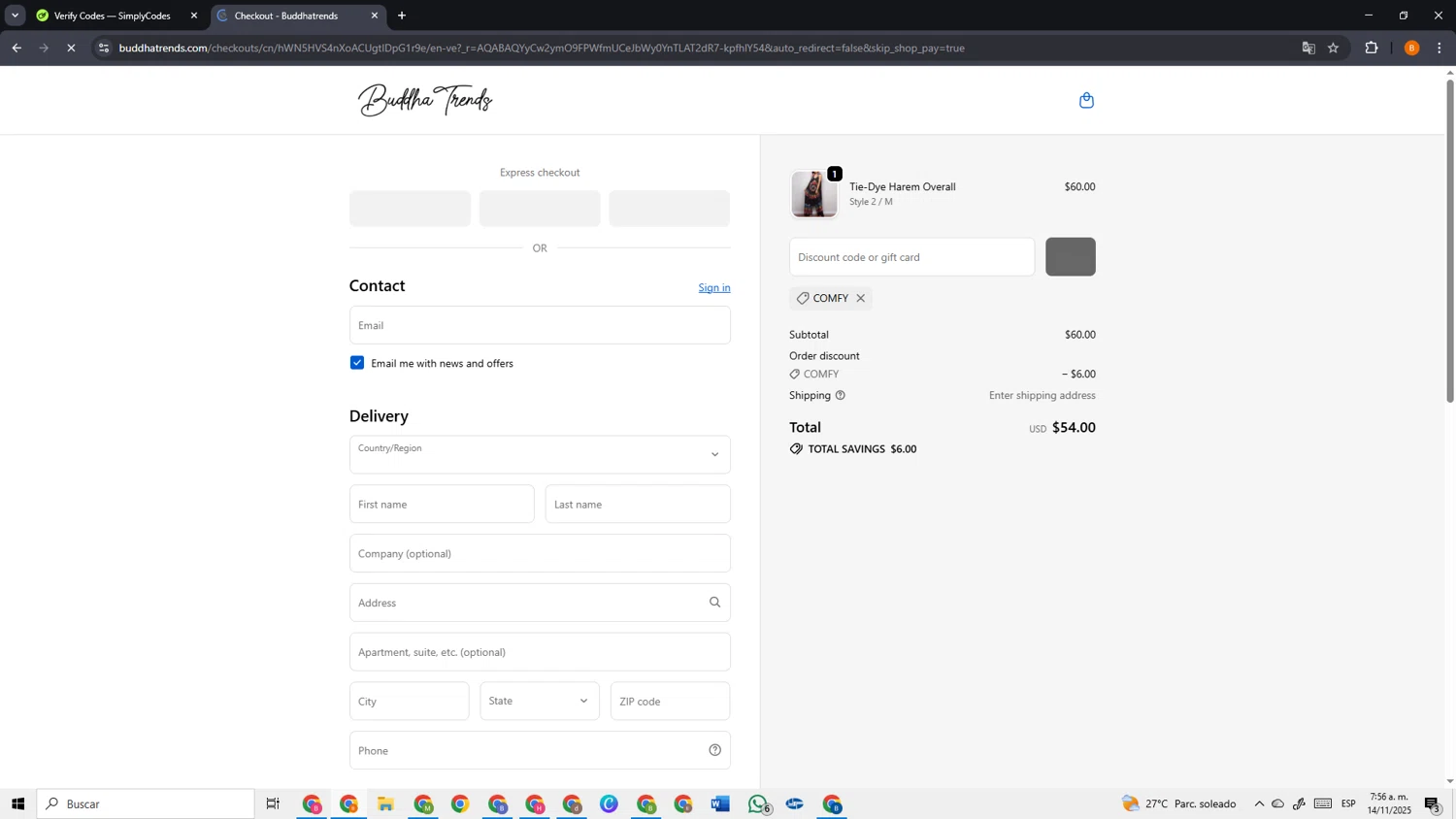The image size is (1456, 819).
Task: Open the OneDrive cloud tray icon
Action: click(x=1278, y=803)
